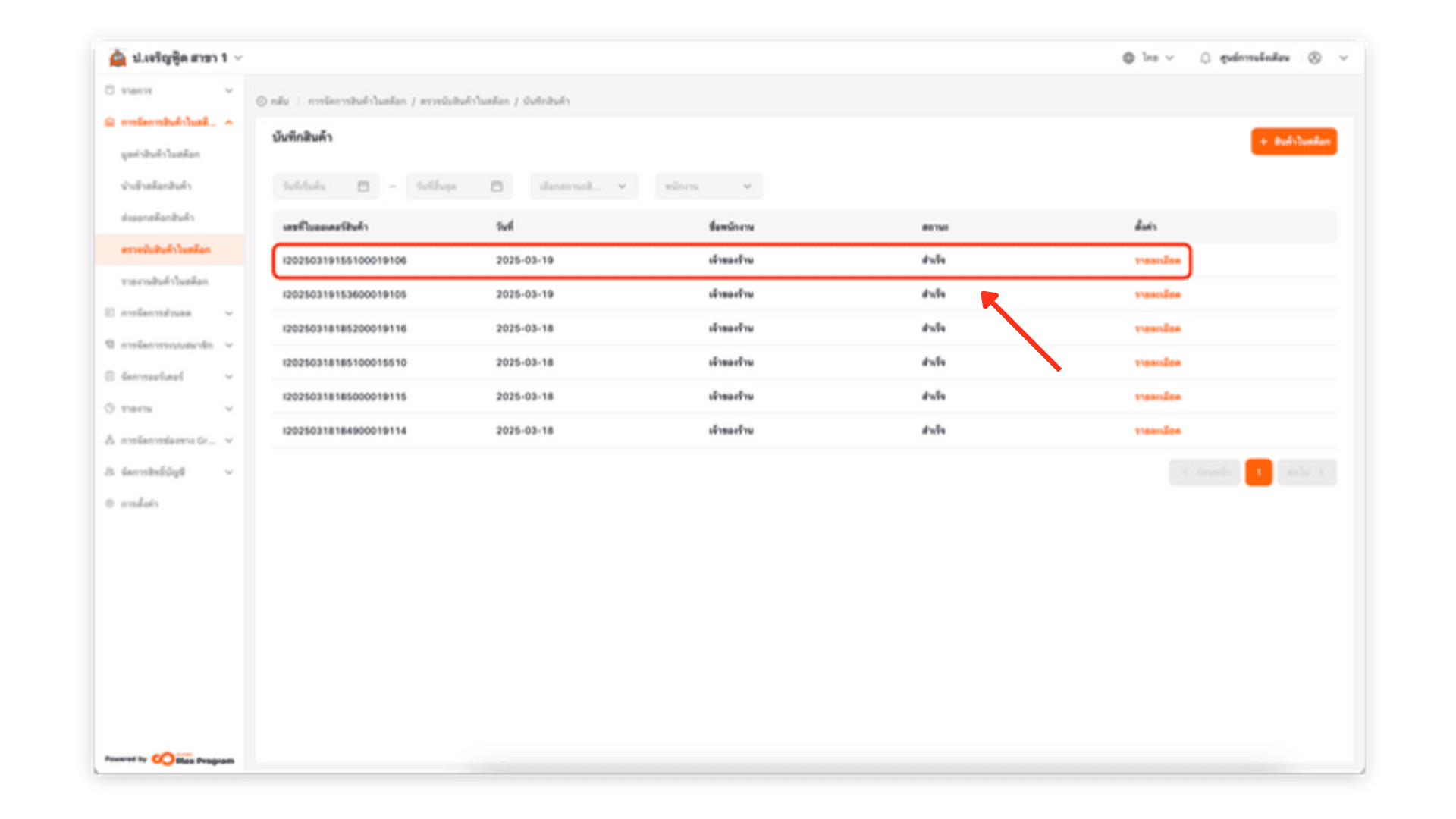This screenshot has width=1456, height=819.
Task: Expand the branch selector chevron beside store name
Action: (x=238, y=58)
